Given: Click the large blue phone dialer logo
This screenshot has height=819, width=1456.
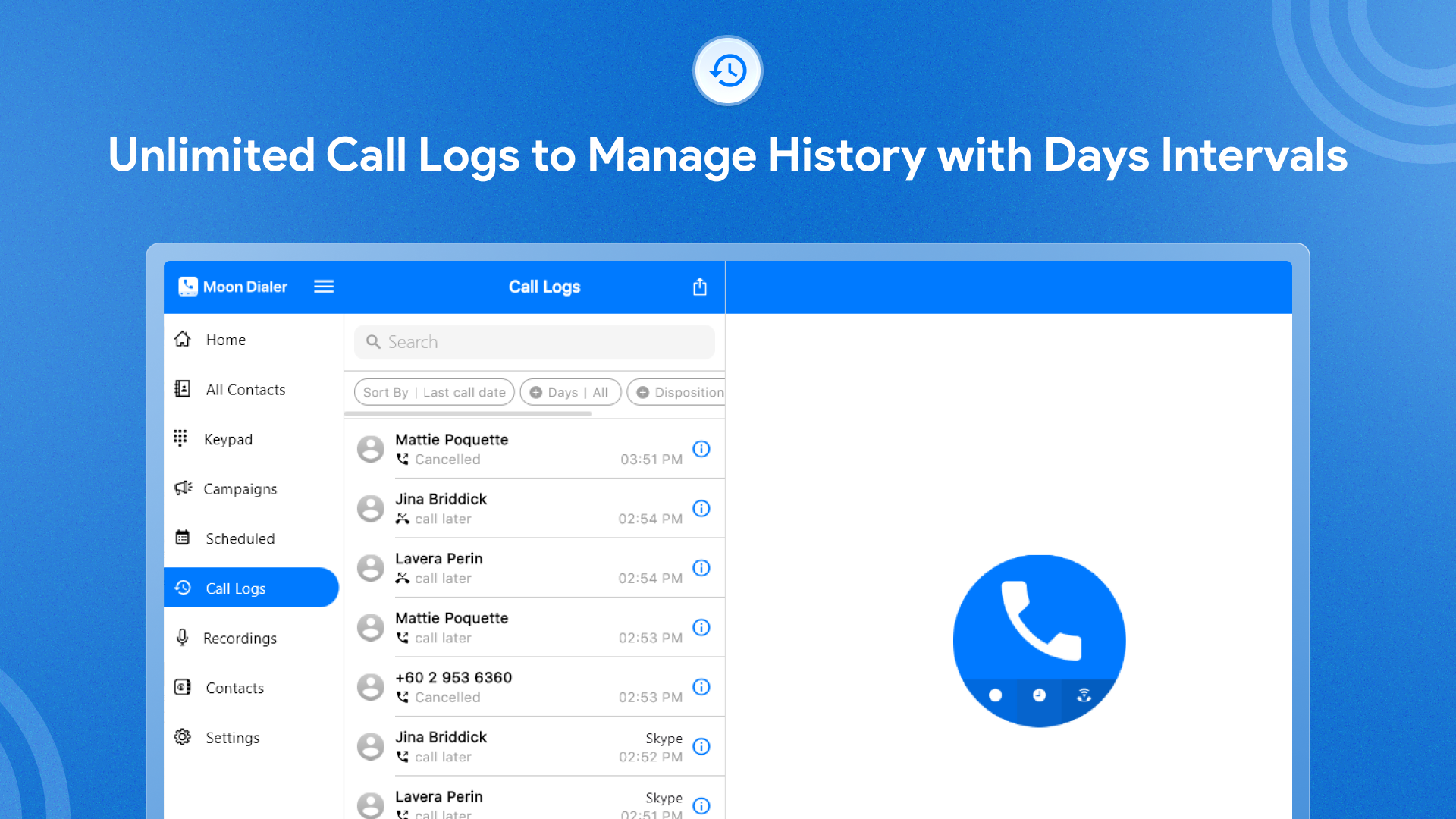Looking at the screenshot, I should 1039,641.
